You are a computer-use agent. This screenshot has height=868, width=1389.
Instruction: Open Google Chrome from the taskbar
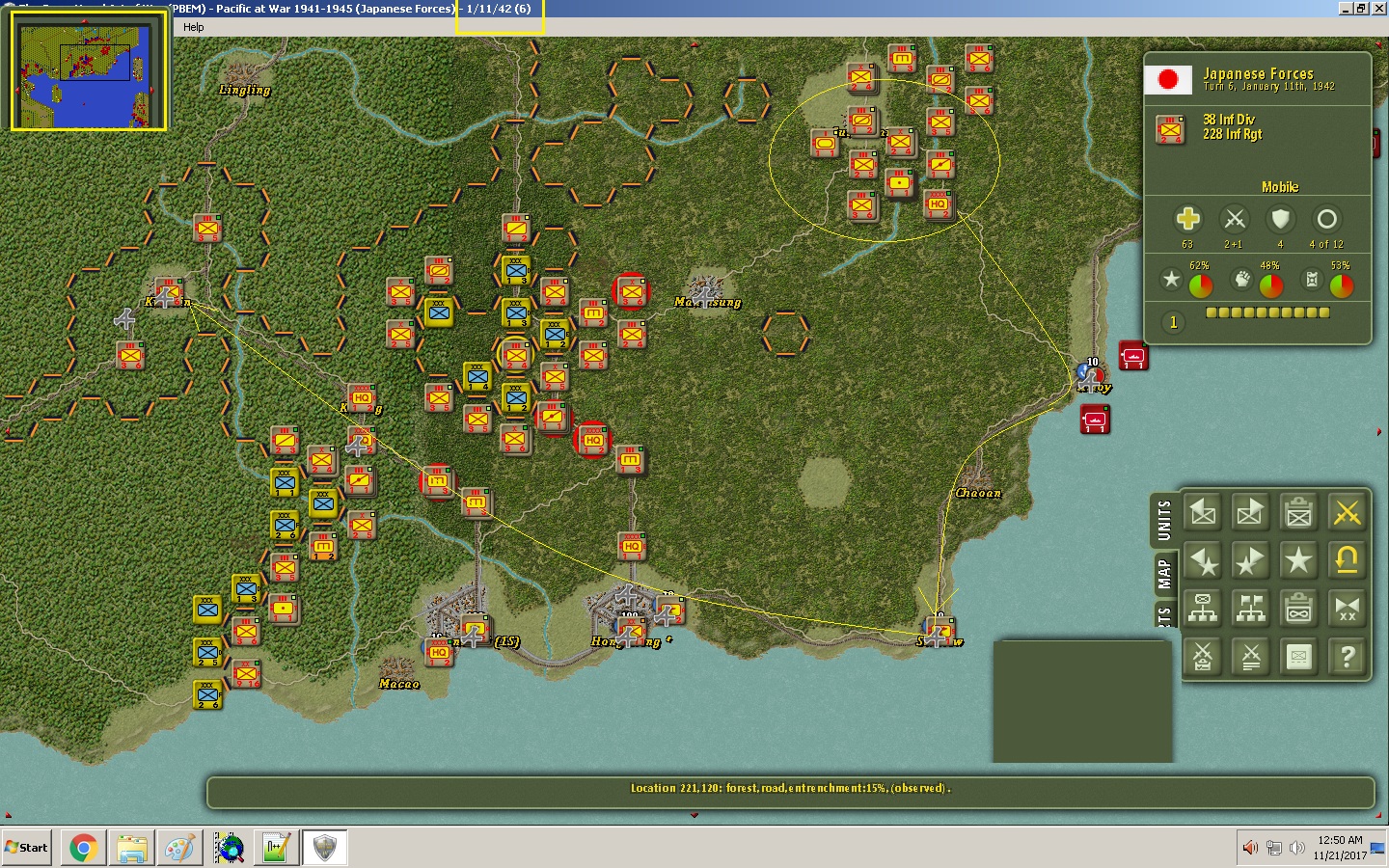pyautogui.click(x=83, y=848)
